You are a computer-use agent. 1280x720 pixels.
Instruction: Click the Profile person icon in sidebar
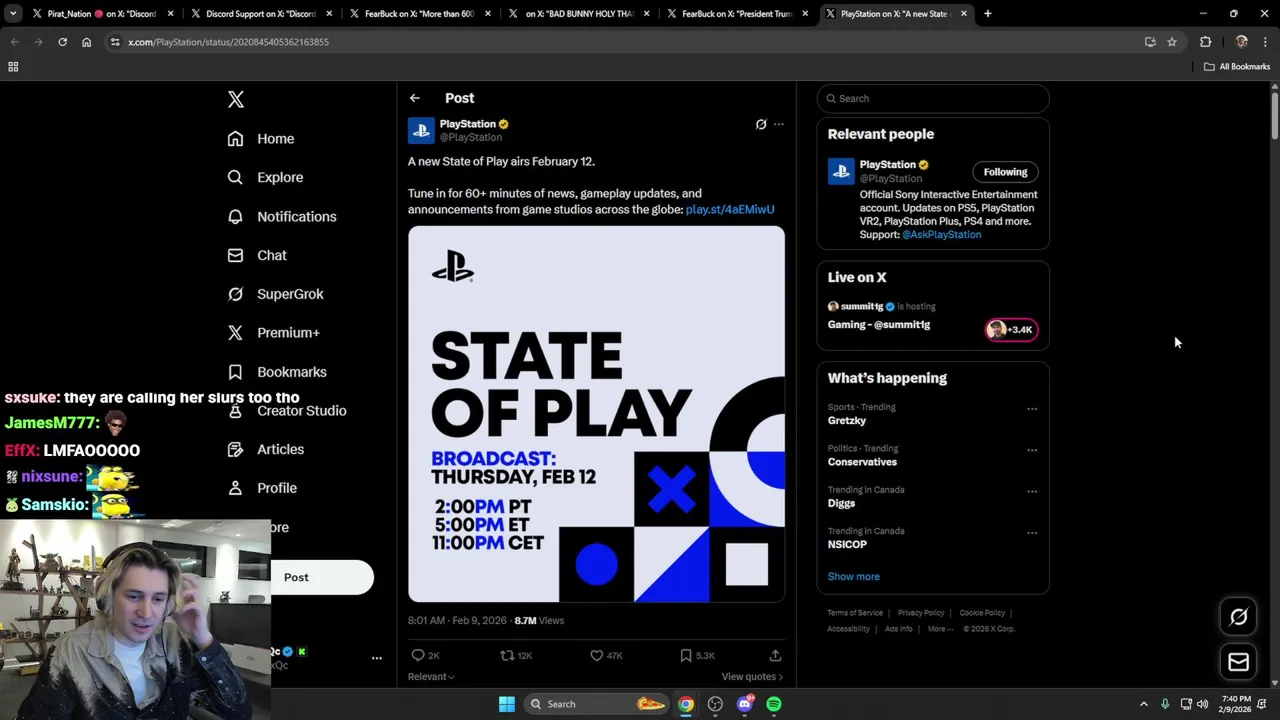(x=235, y=488)
